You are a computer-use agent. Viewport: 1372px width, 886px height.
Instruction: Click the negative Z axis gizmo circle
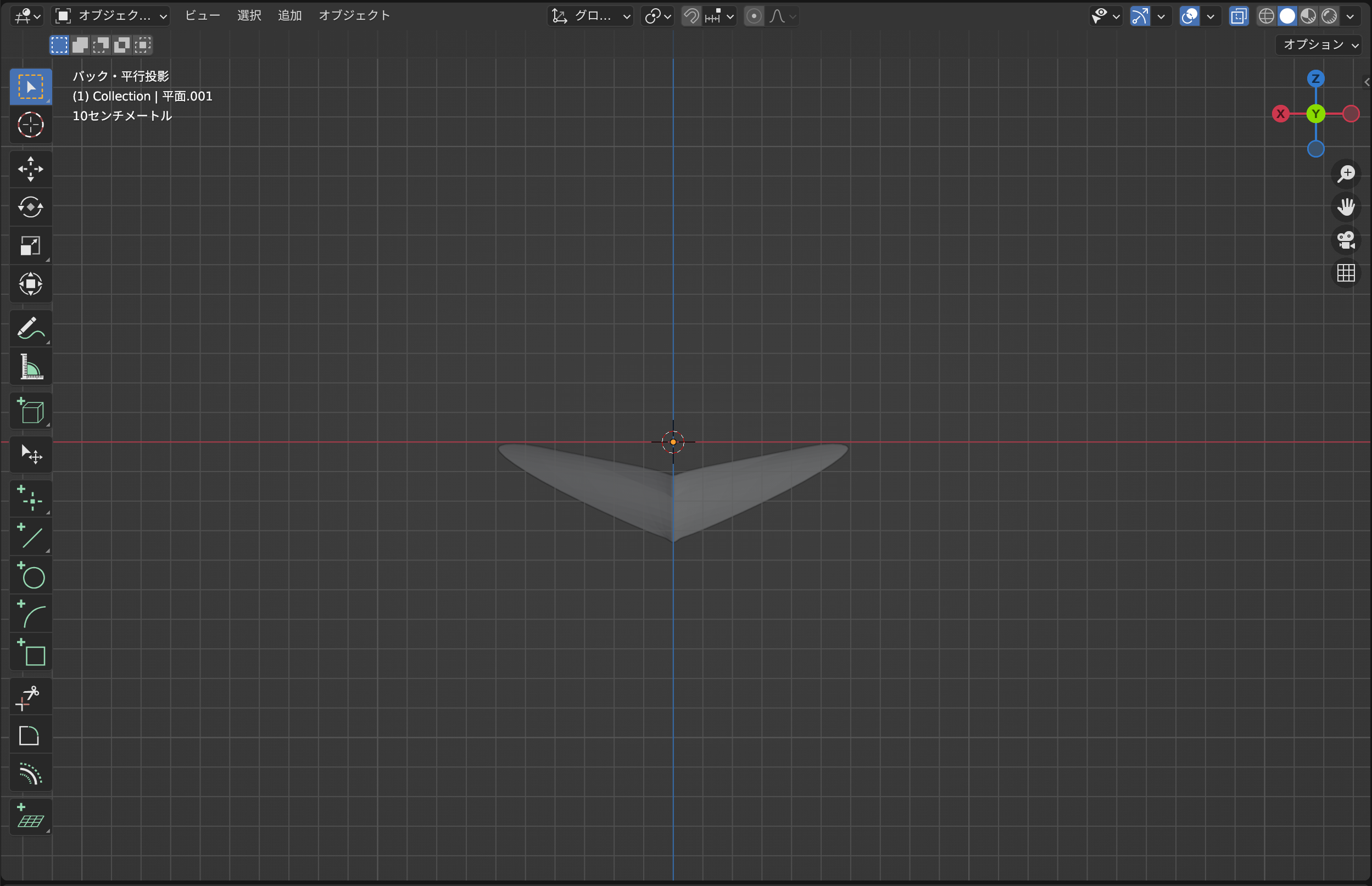(x=1315, y=149)
